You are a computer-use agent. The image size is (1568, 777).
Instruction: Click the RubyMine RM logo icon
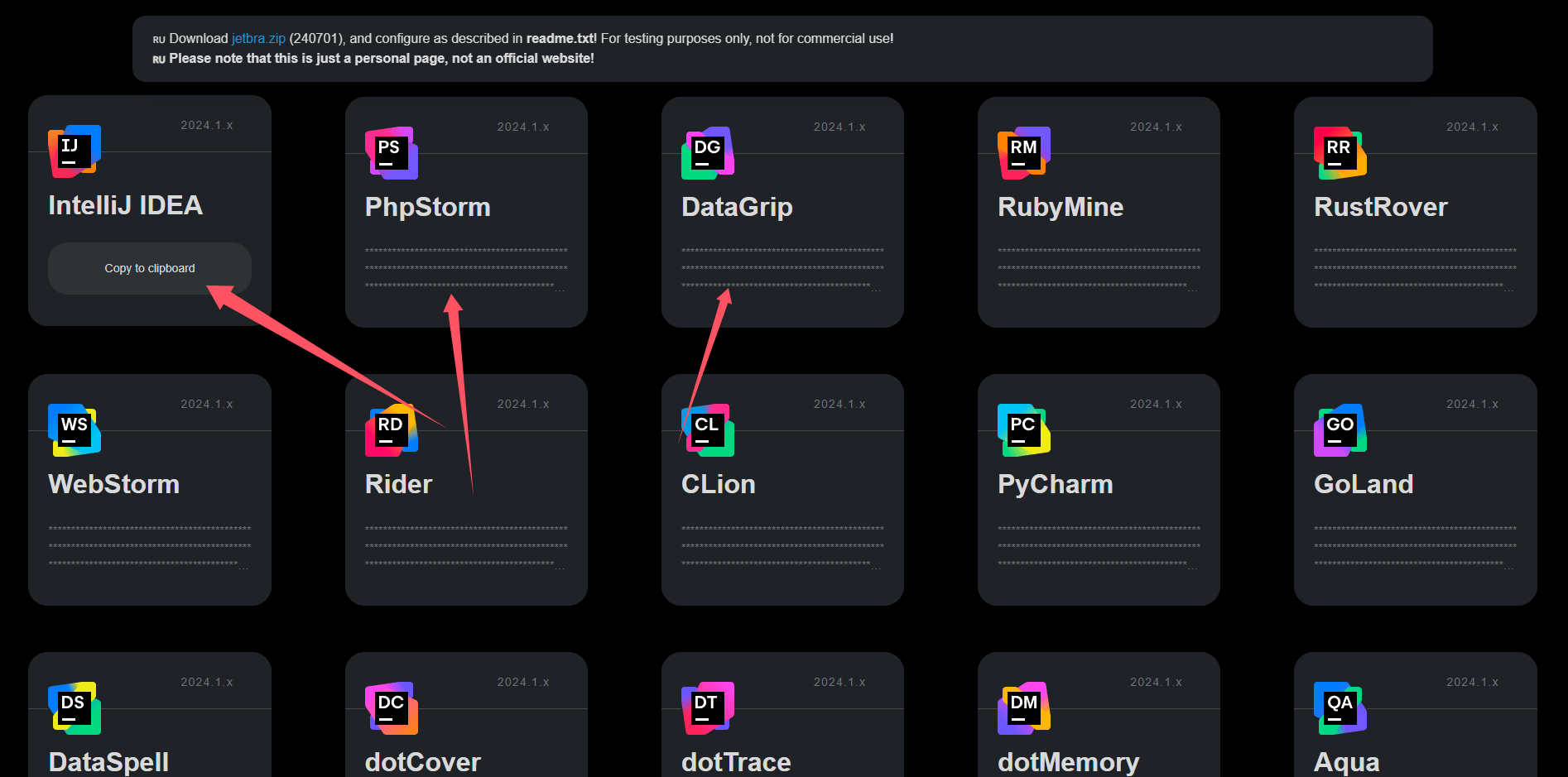click(x=1024, y=153)
